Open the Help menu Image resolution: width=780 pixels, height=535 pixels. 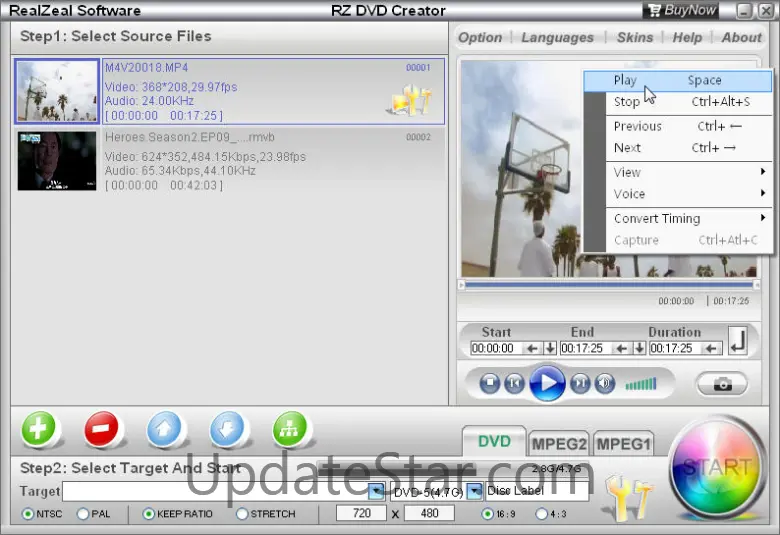(x=687, y=37)
